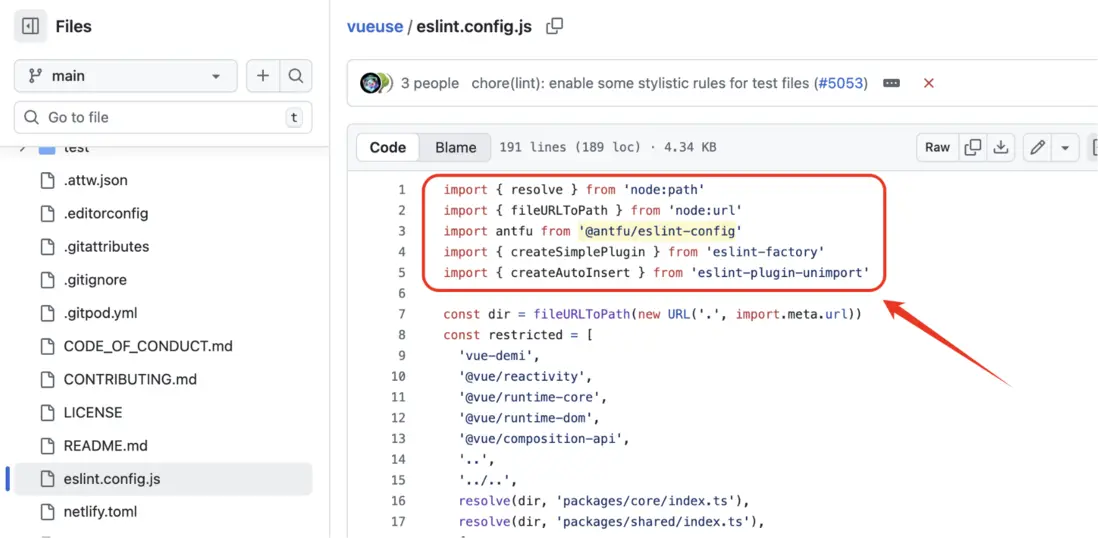1098x538 pixels.
Task: Open the commit message chore(lint) link
Action: (x=639, y=83)
